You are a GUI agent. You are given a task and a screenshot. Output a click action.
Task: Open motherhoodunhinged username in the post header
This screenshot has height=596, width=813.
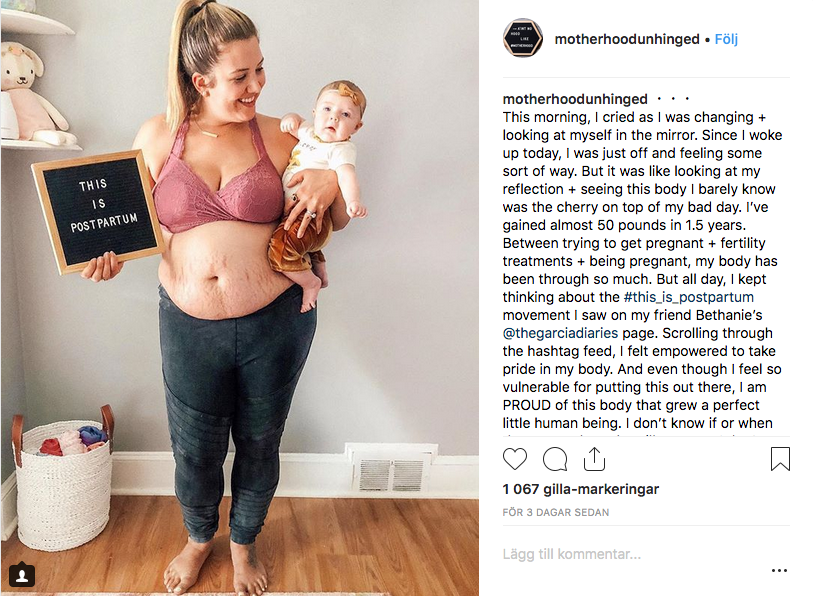click(x=627, y=39)
